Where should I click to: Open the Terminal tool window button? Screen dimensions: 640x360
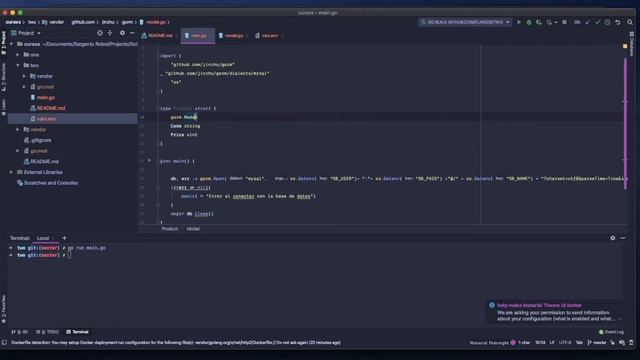pyautogui.click(x=77, y=332)
